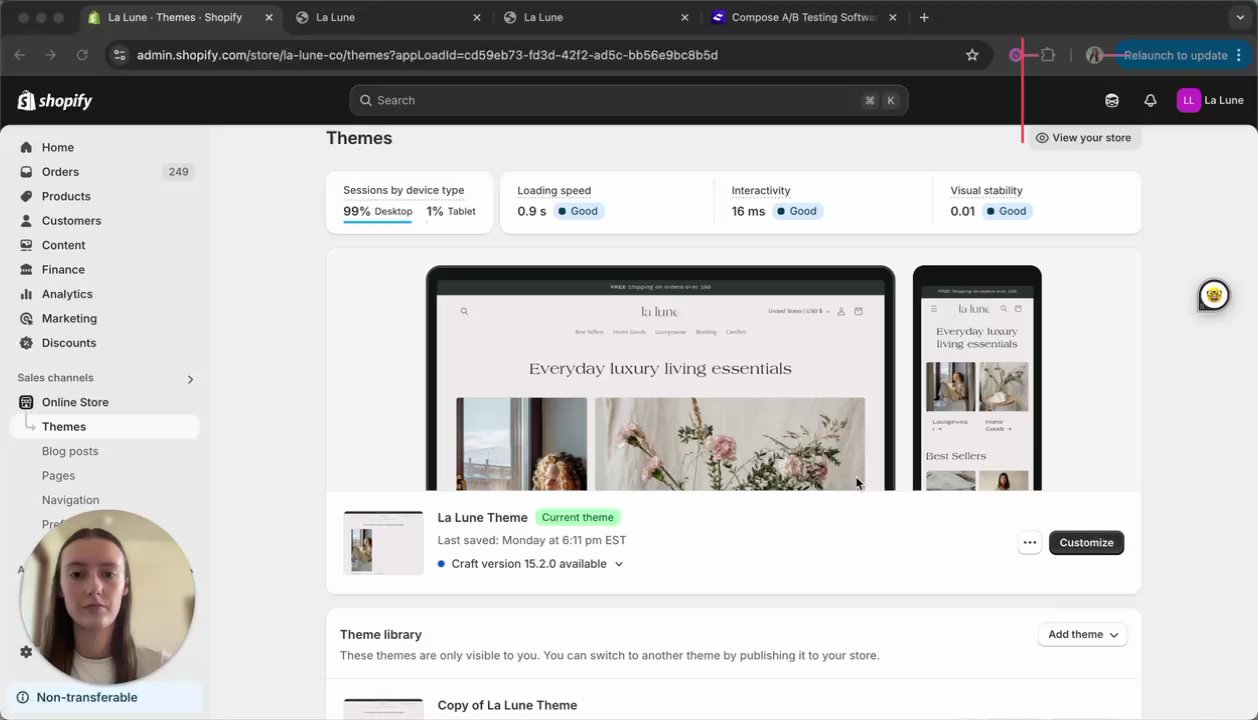Bookmark this page with star icon
The width and height of the screenshot is (1258, 720).
[x=972, y=55]
